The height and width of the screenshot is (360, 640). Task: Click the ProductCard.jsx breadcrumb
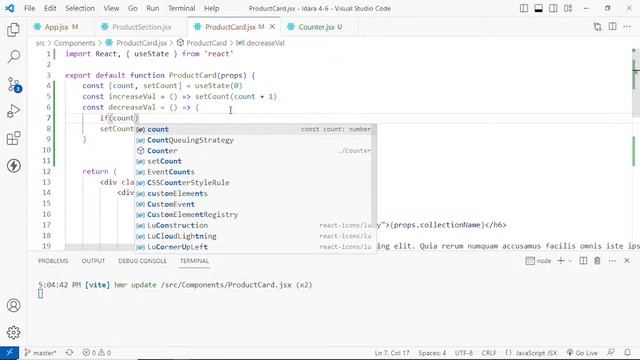coord(141,43)
